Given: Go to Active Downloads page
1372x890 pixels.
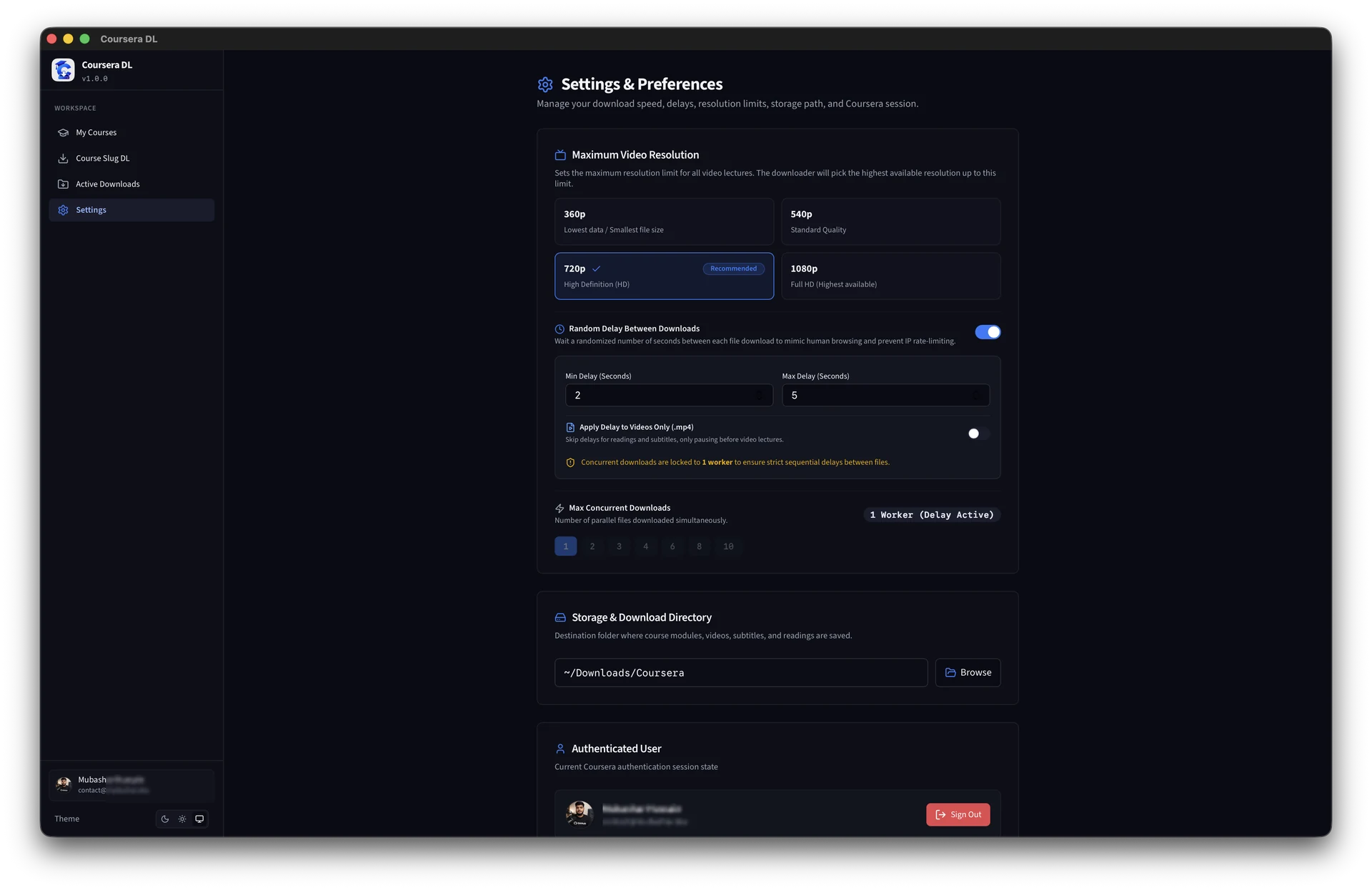Looking at the screenshot, I should (131, 184).
